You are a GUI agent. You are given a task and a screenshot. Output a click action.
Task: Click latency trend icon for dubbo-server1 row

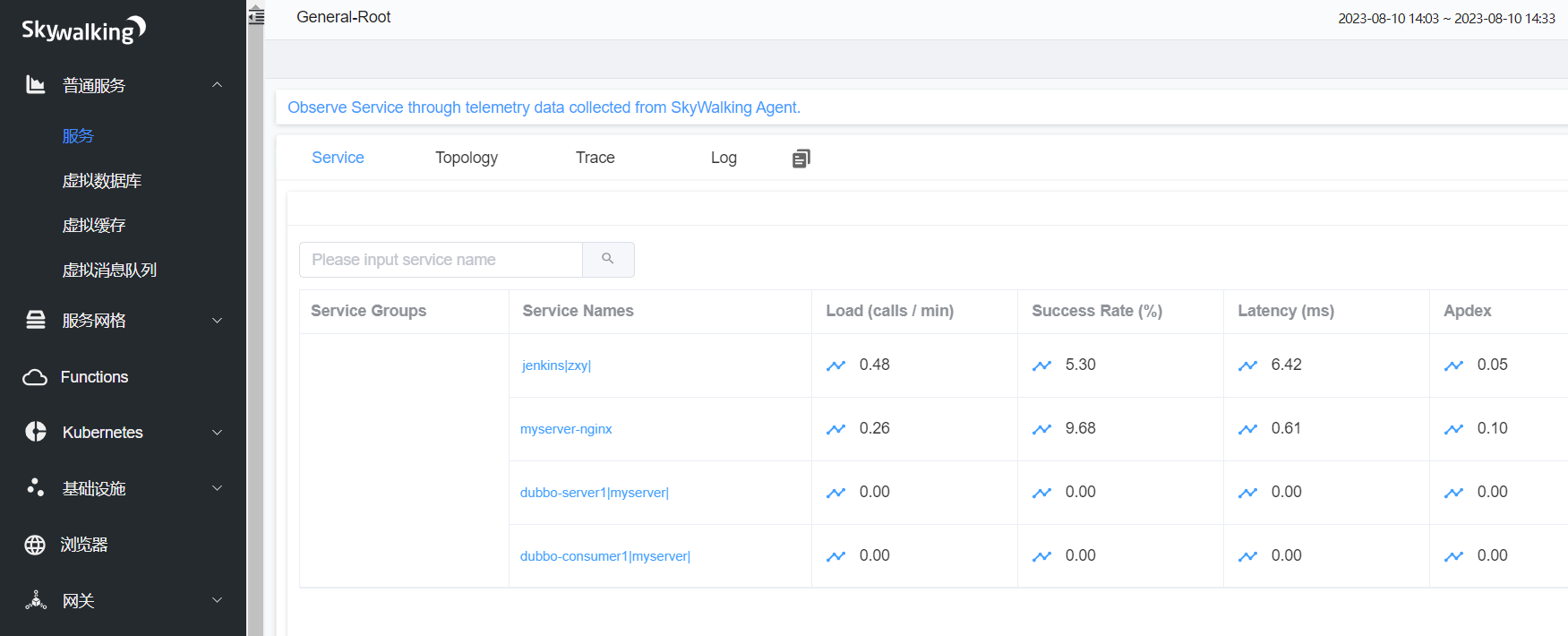[1247, 493]
